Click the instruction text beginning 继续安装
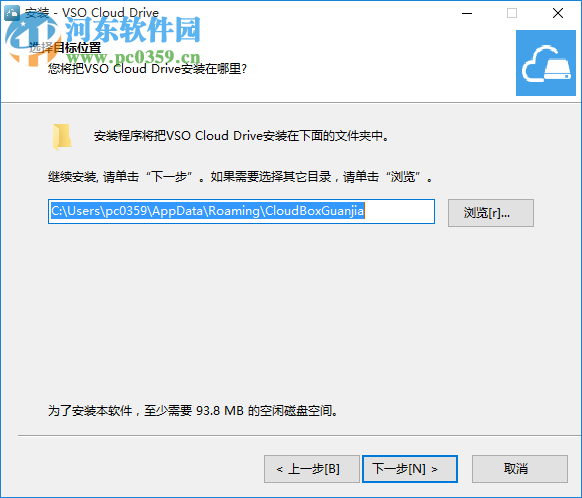Screen dimensions: 582x498 point(240,177)
